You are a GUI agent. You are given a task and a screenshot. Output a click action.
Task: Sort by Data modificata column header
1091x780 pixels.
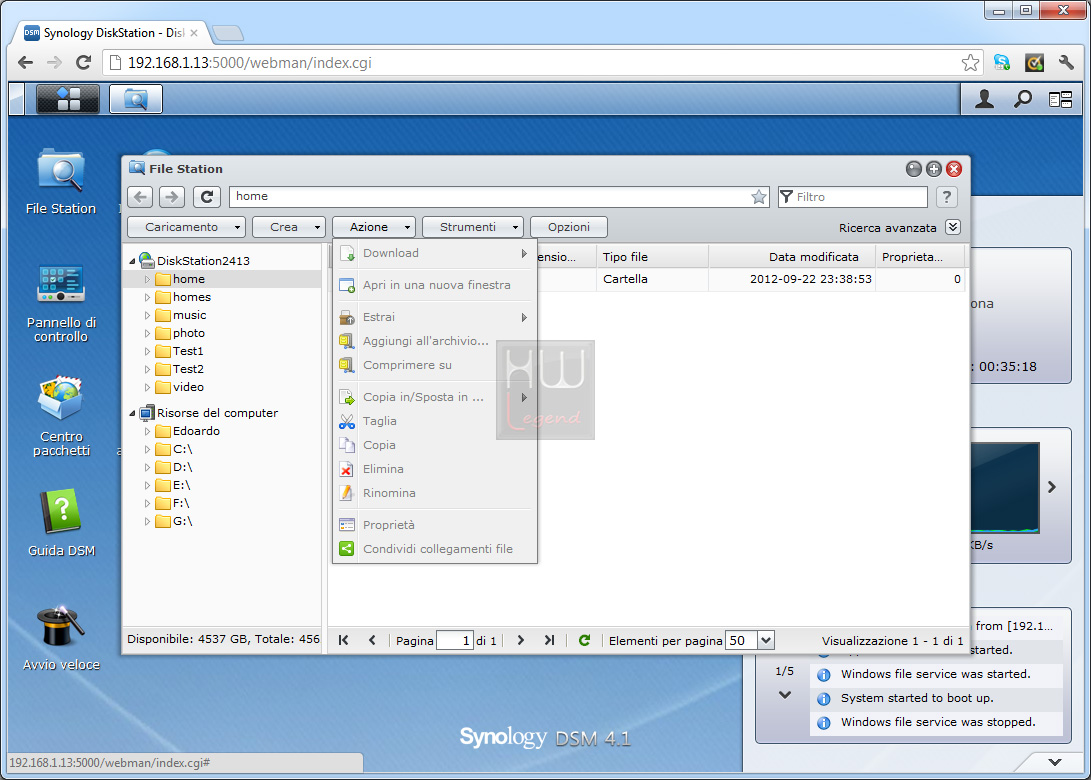(x=791, y=257)
